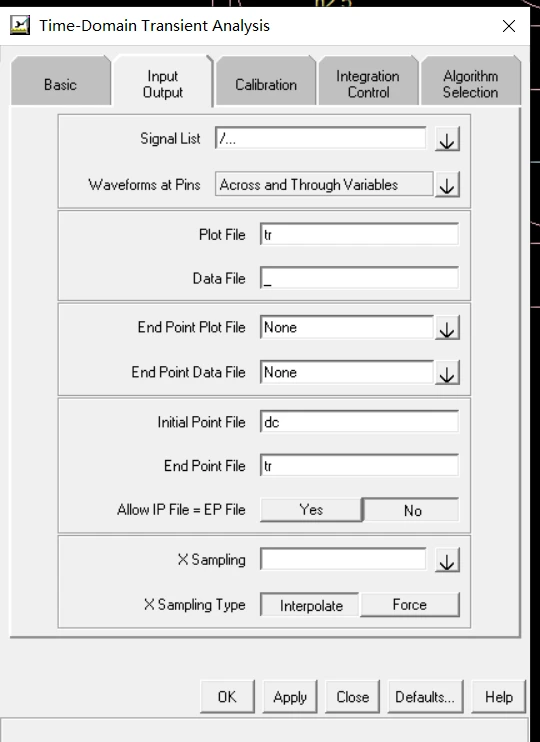540x742 pixels.
Task: Choose Force as X Sampling Type
Action: (x=410, y=605)
